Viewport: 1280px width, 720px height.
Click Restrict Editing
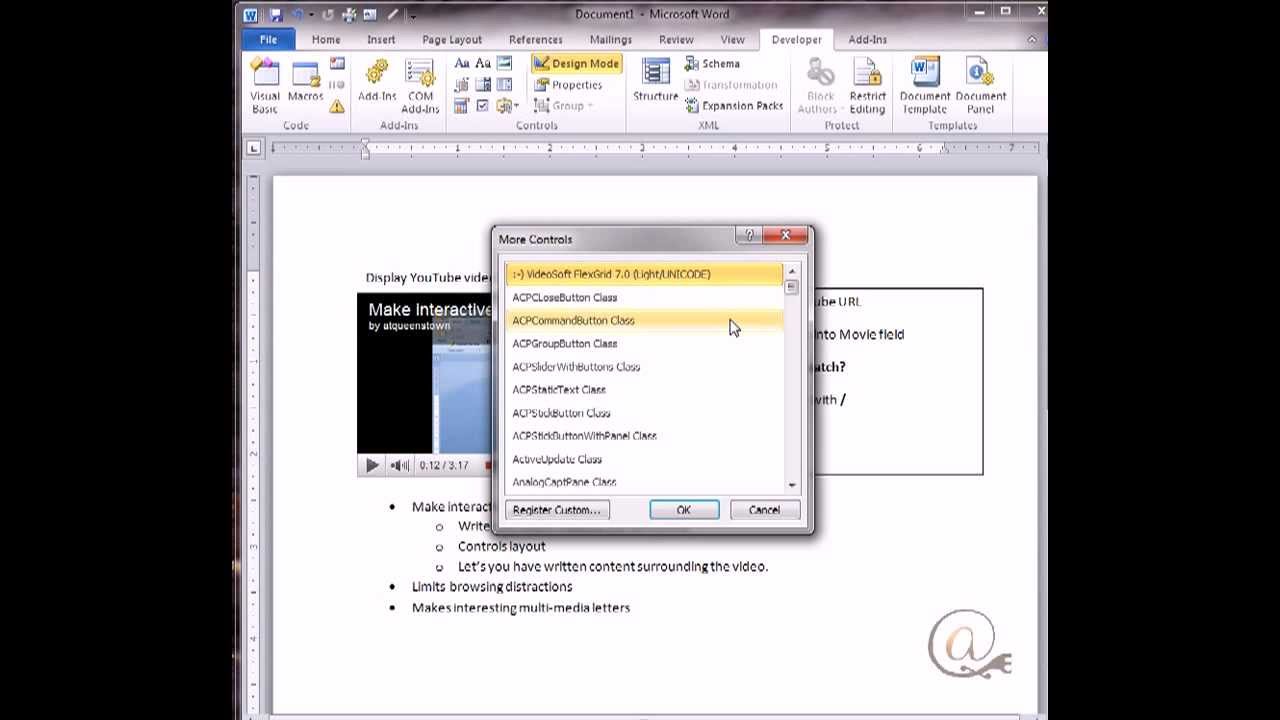click(x=867, y=86)
